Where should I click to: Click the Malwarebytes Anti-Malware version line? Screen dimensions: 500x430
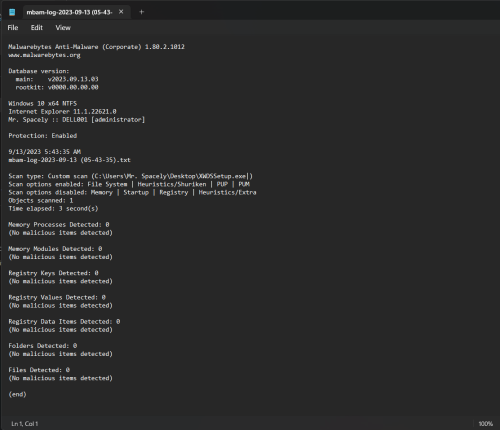(96, 47)
